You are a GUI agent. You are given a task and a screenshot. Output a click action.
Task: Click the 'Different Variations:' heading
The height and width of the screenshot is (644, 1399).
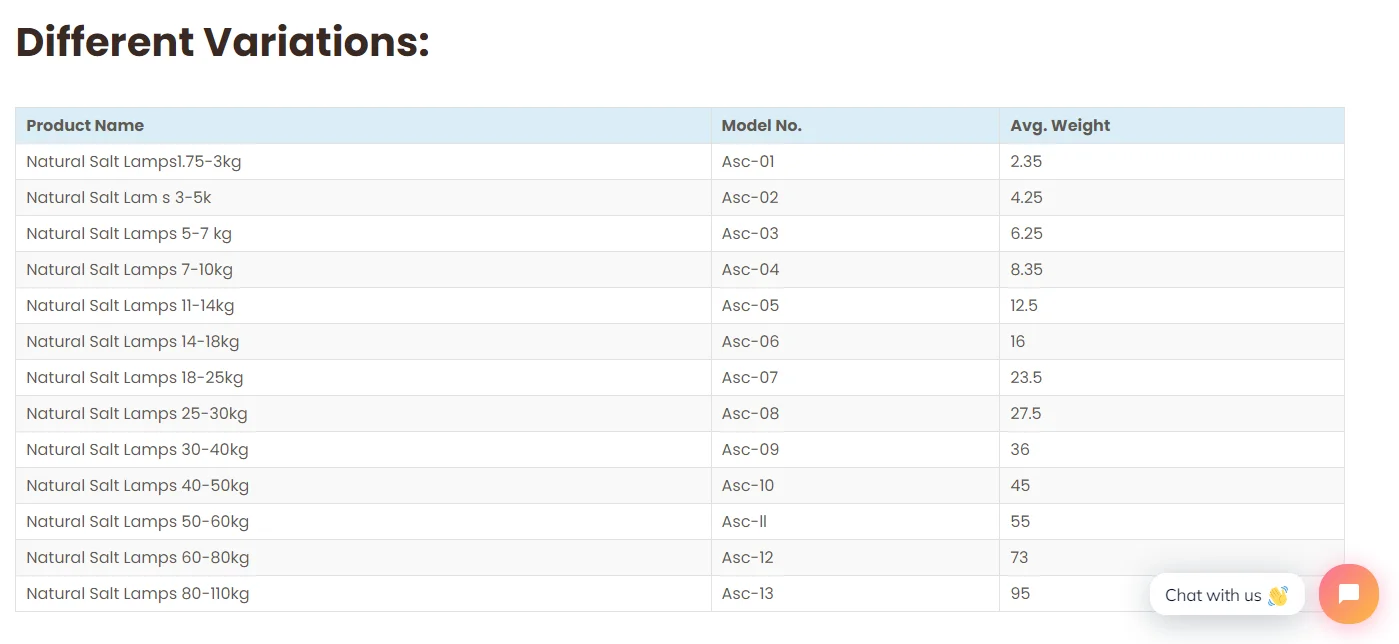(223, 42)
